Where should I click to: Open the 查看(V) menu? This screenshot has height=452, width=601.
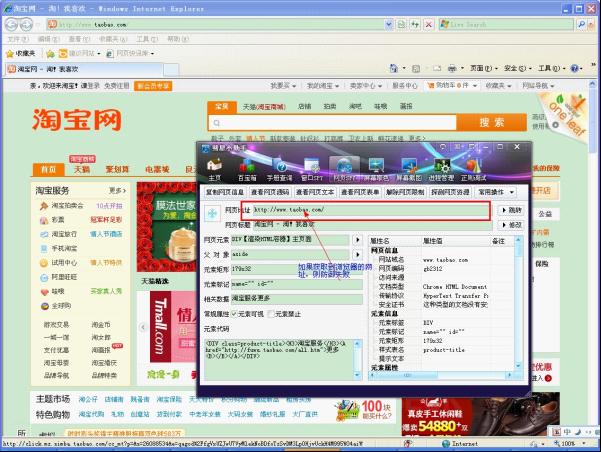click(x=79, y=39)
